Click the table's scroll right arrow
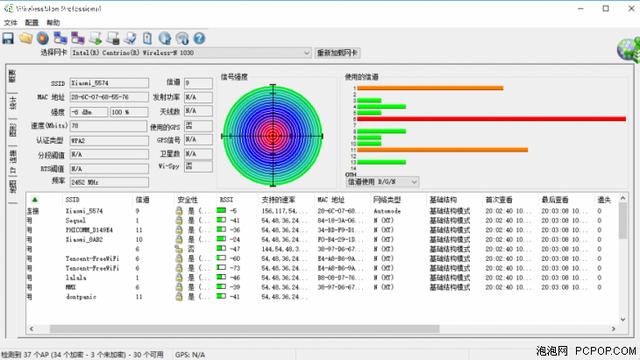 pyautogui.click(x=613, y=329)
